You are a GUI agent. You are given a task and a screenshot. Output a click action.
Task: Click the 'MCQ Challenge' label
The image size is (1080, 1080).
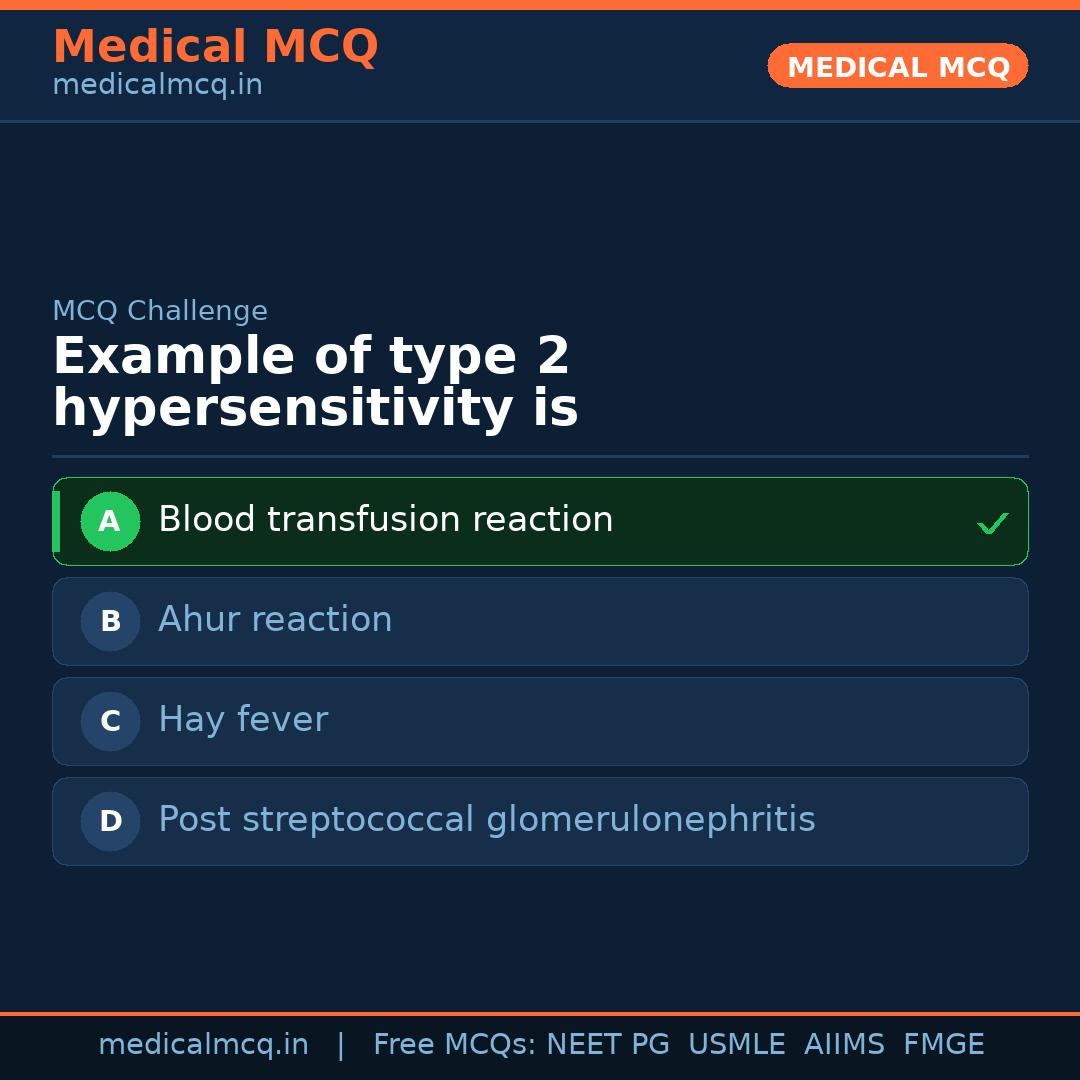(160, 311)
